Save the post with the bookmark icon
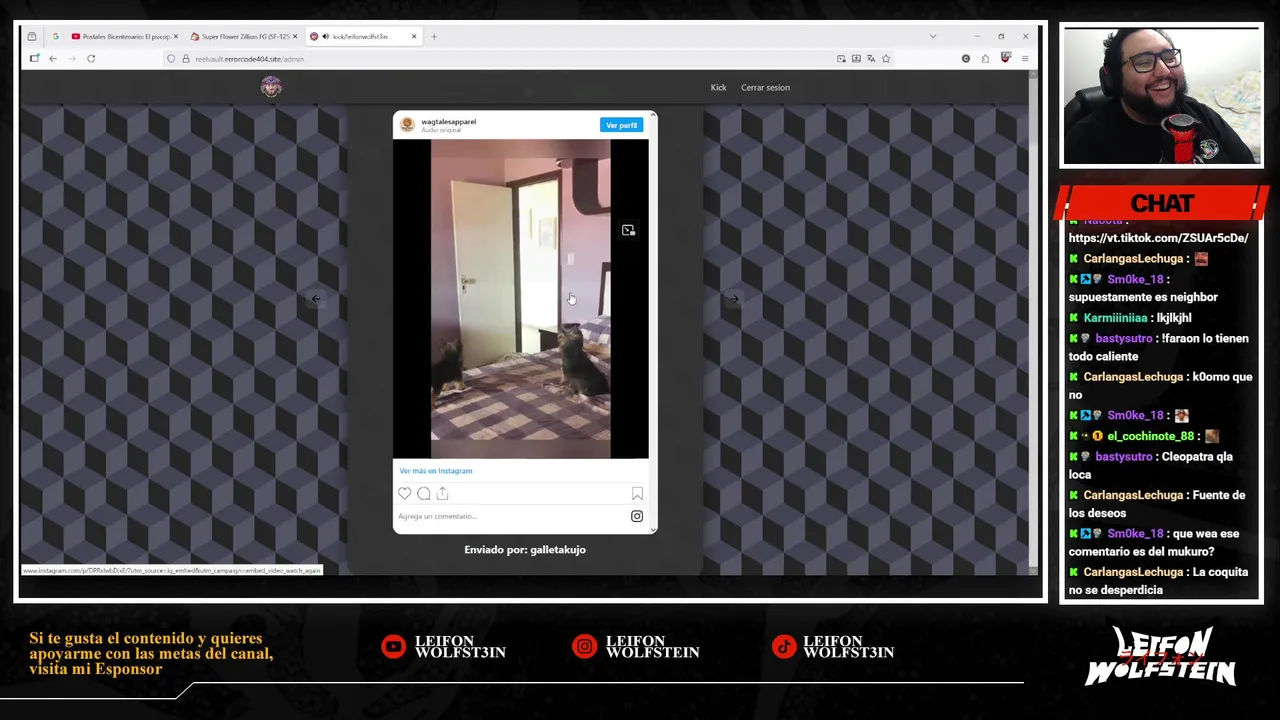This screenshot has width=1280, height=720. tap(637, 493)
